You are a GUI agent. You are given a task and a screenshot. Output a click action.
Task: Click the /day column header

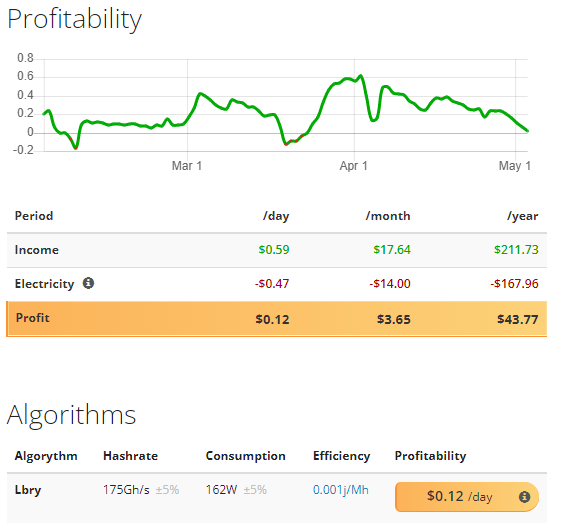[276, 216]
